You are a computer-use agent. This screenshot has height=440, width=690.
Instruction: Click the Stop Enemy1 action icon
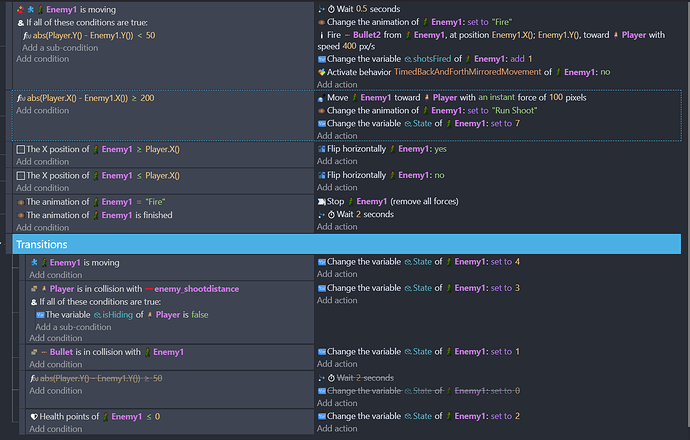pyautogui.click(x=321, y=201)
